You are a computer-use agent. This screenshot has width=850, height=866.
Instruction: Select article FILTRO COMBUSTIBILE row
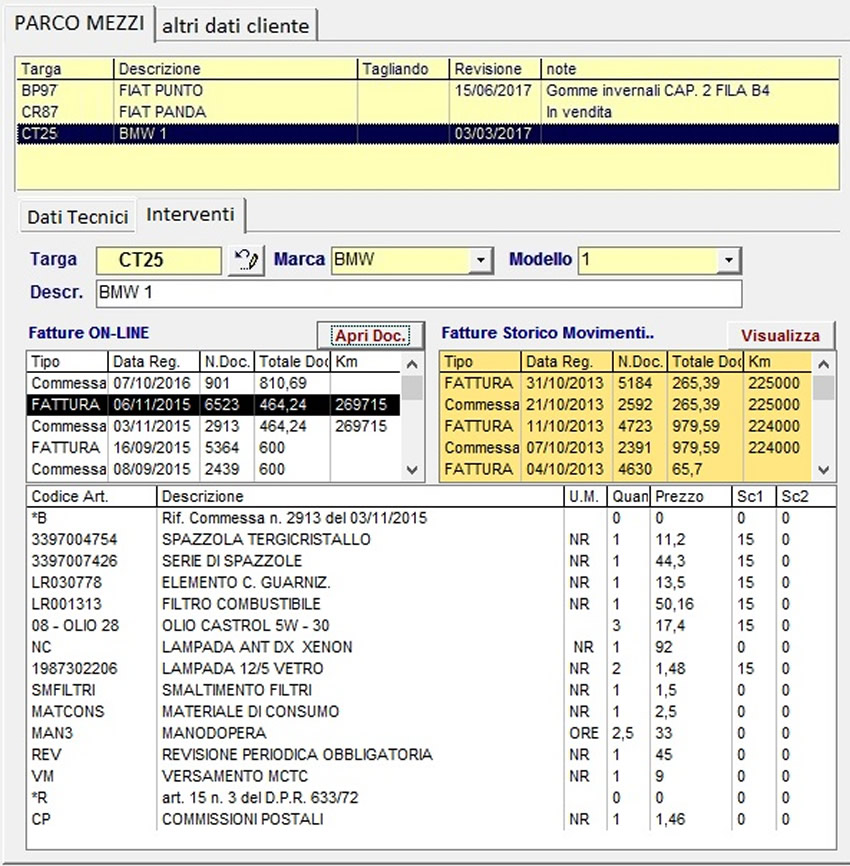tap(431, 604)
